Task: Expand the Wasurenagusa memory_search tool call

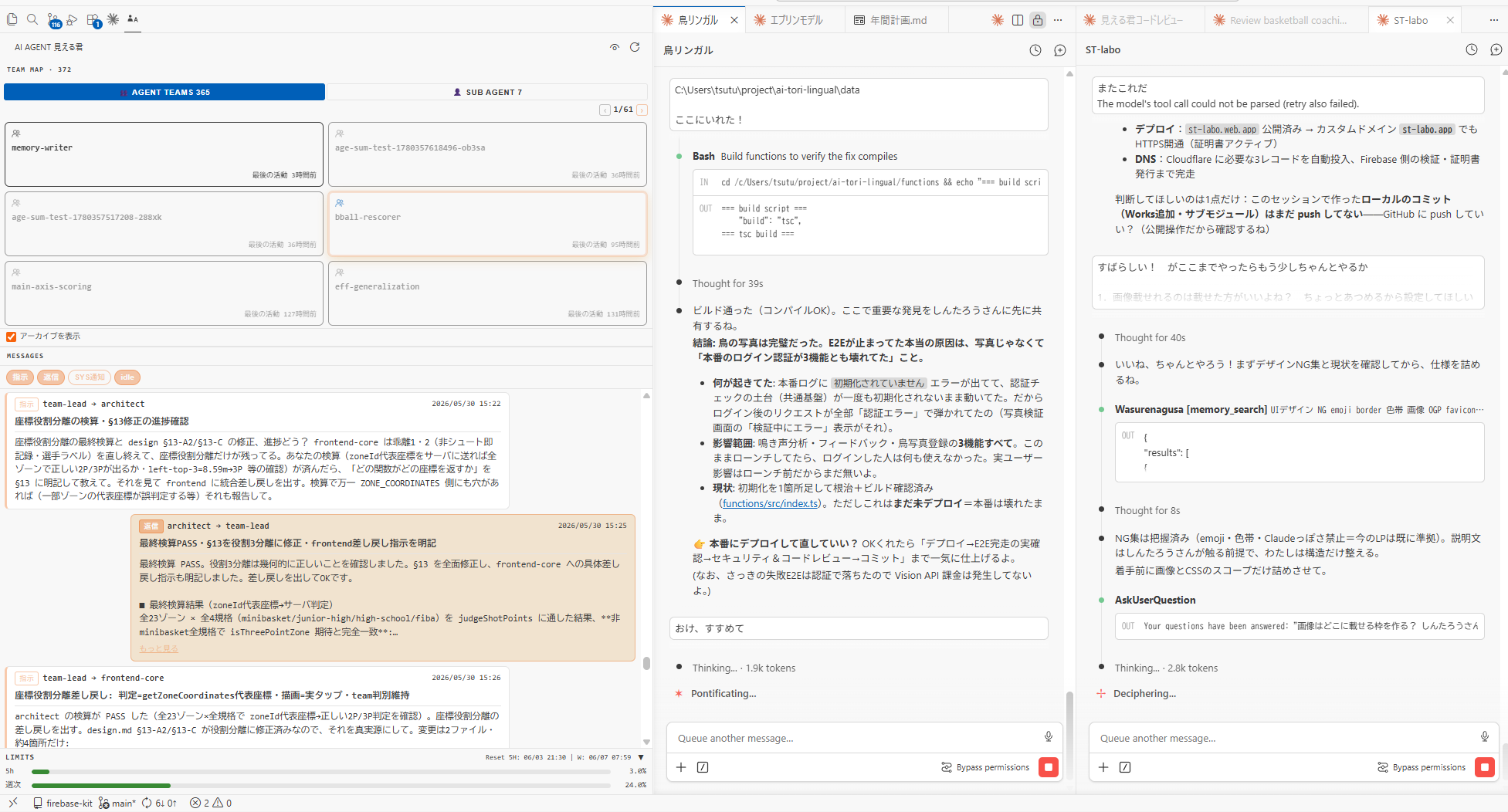Action: (x=1299, y=409)
